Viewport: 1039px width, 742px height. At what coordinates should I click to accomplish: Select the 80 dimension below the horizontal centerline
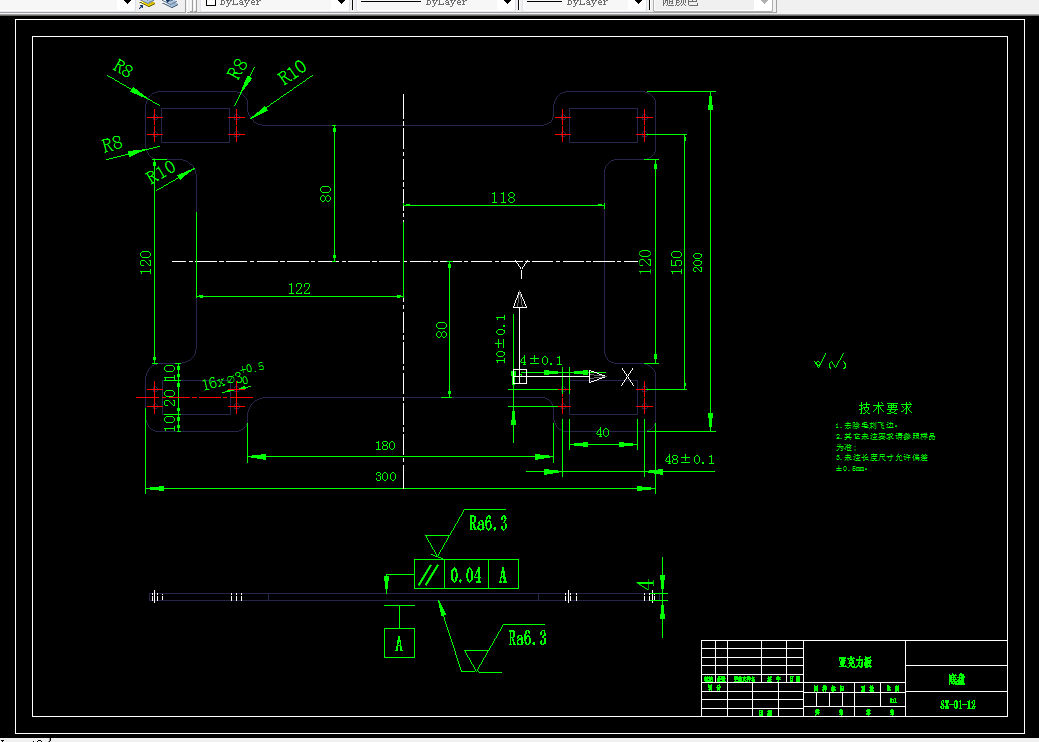tap(441, 329)
